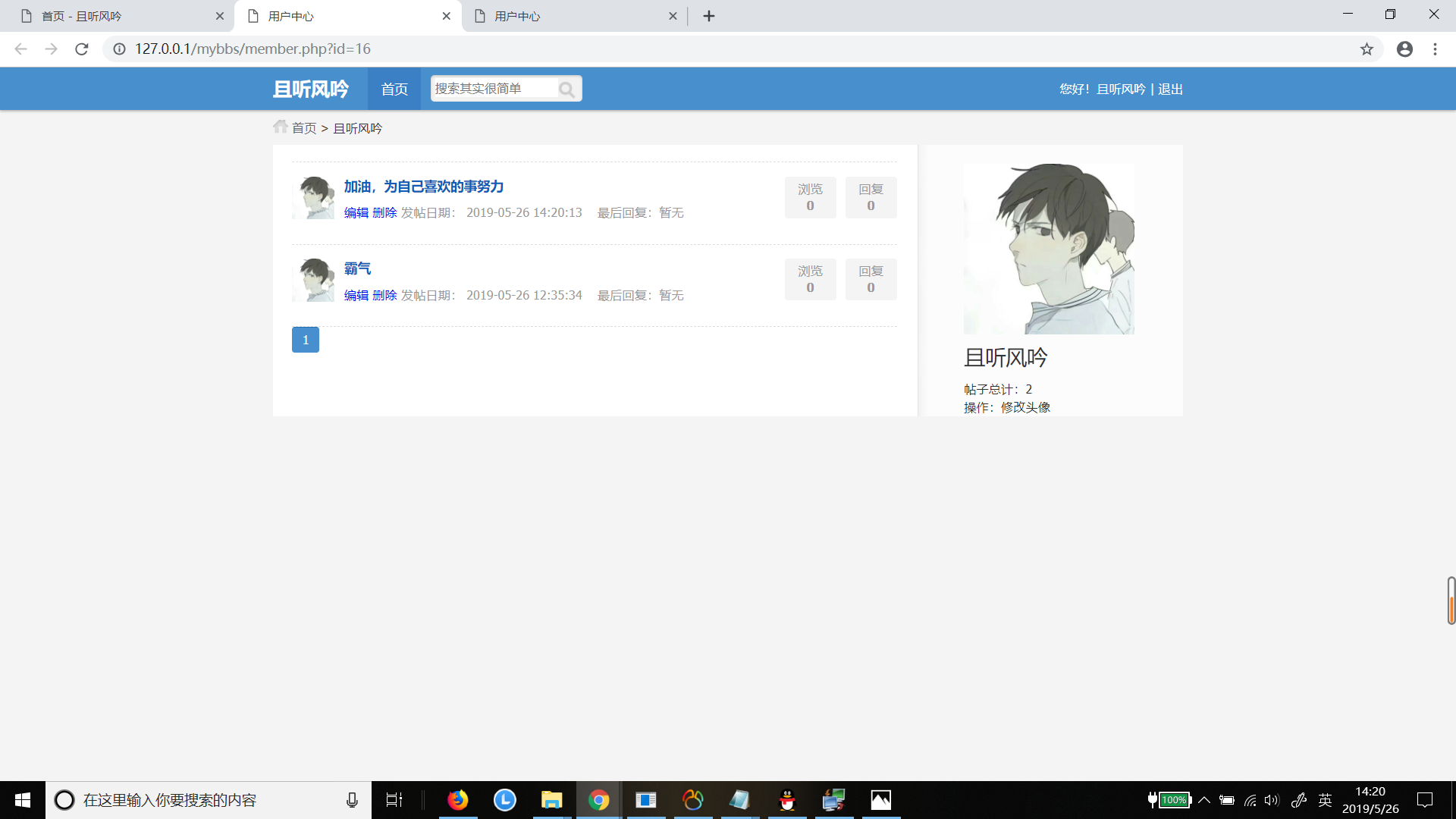Reload the page with the refresh icon
1456x819 pixels.
point(81,49)
